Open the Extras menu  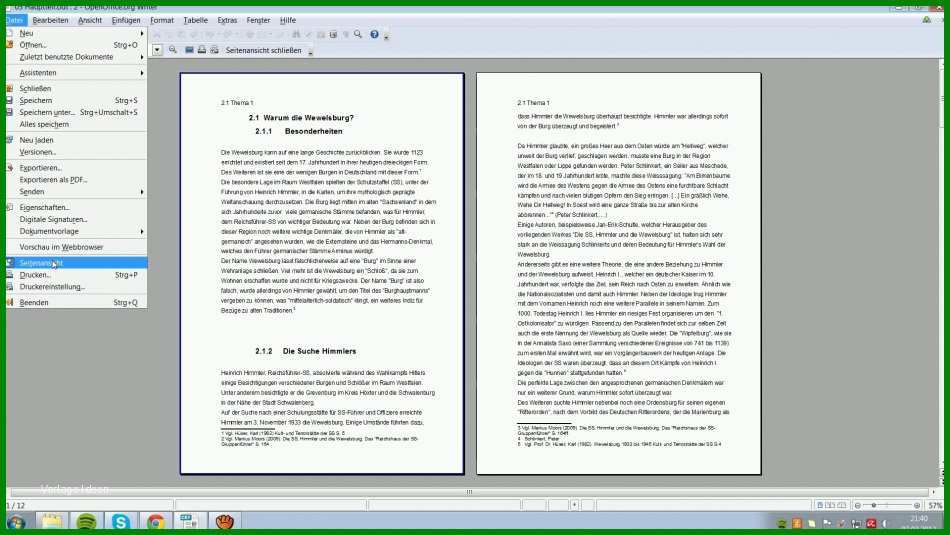tap(227, 20)
